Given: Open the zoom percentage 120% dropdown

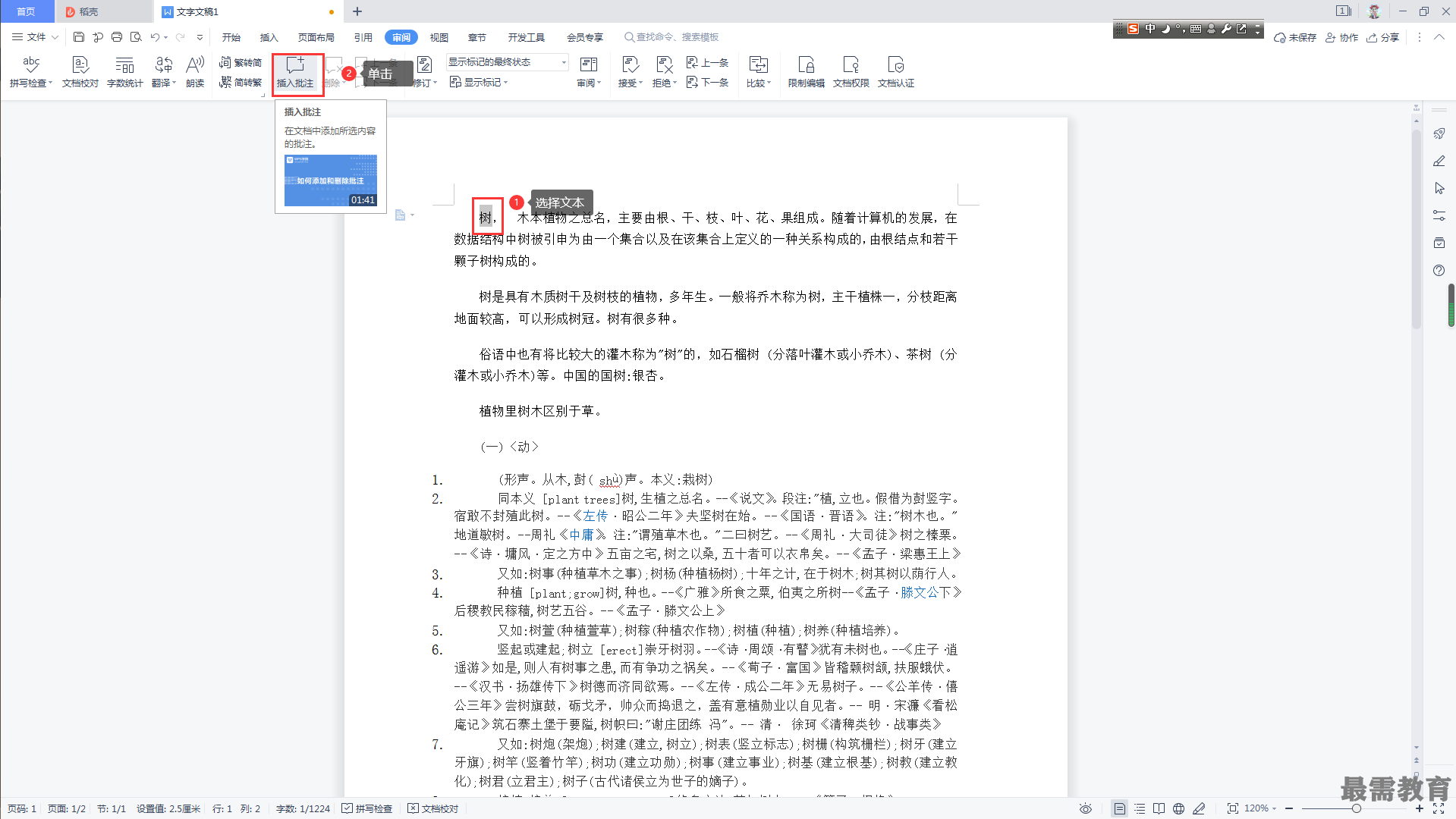Looking at the screenshot, I should [1260, 808].
